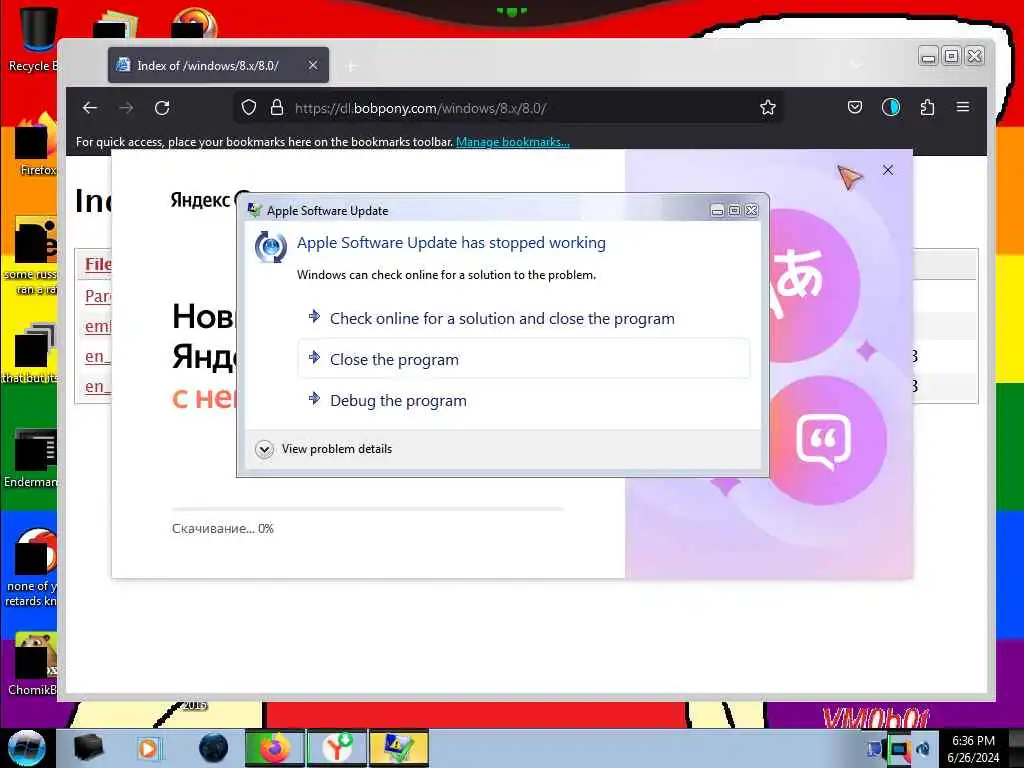Screen dimensions: 1024x768
Task: Open the tracking protection shield icon
Action: (x=249, y=108)
